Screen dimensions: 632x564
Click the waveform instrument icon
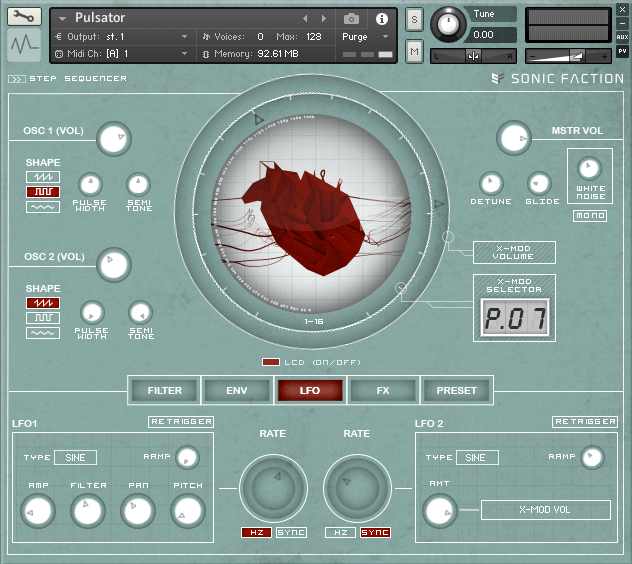24,44
